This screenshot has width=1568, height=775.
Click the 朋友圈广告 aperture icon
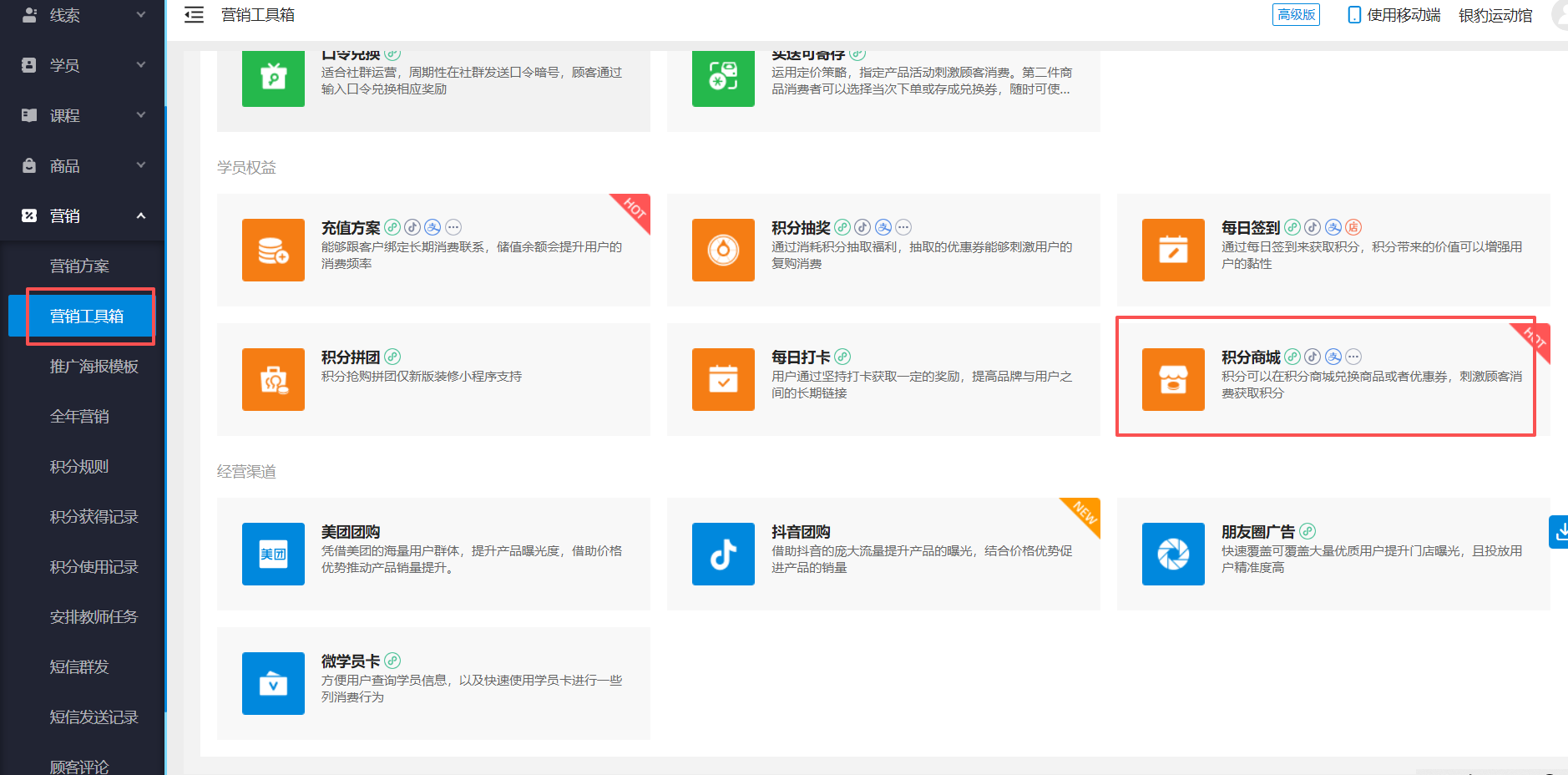tap(1172, 554)
